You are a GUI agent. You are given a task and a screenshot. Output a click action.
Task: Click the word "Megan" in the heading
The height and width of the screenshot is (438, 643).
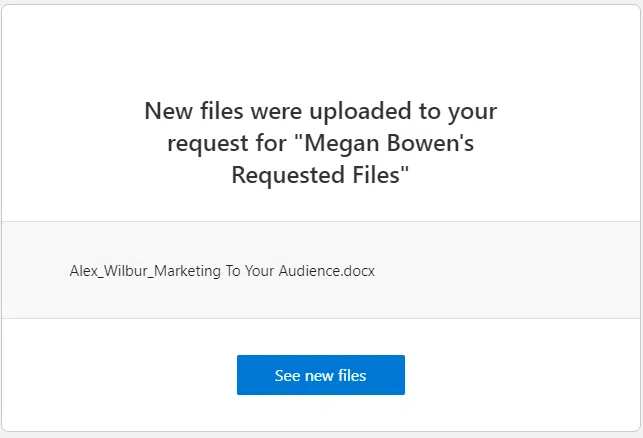(x=343, y=143)
